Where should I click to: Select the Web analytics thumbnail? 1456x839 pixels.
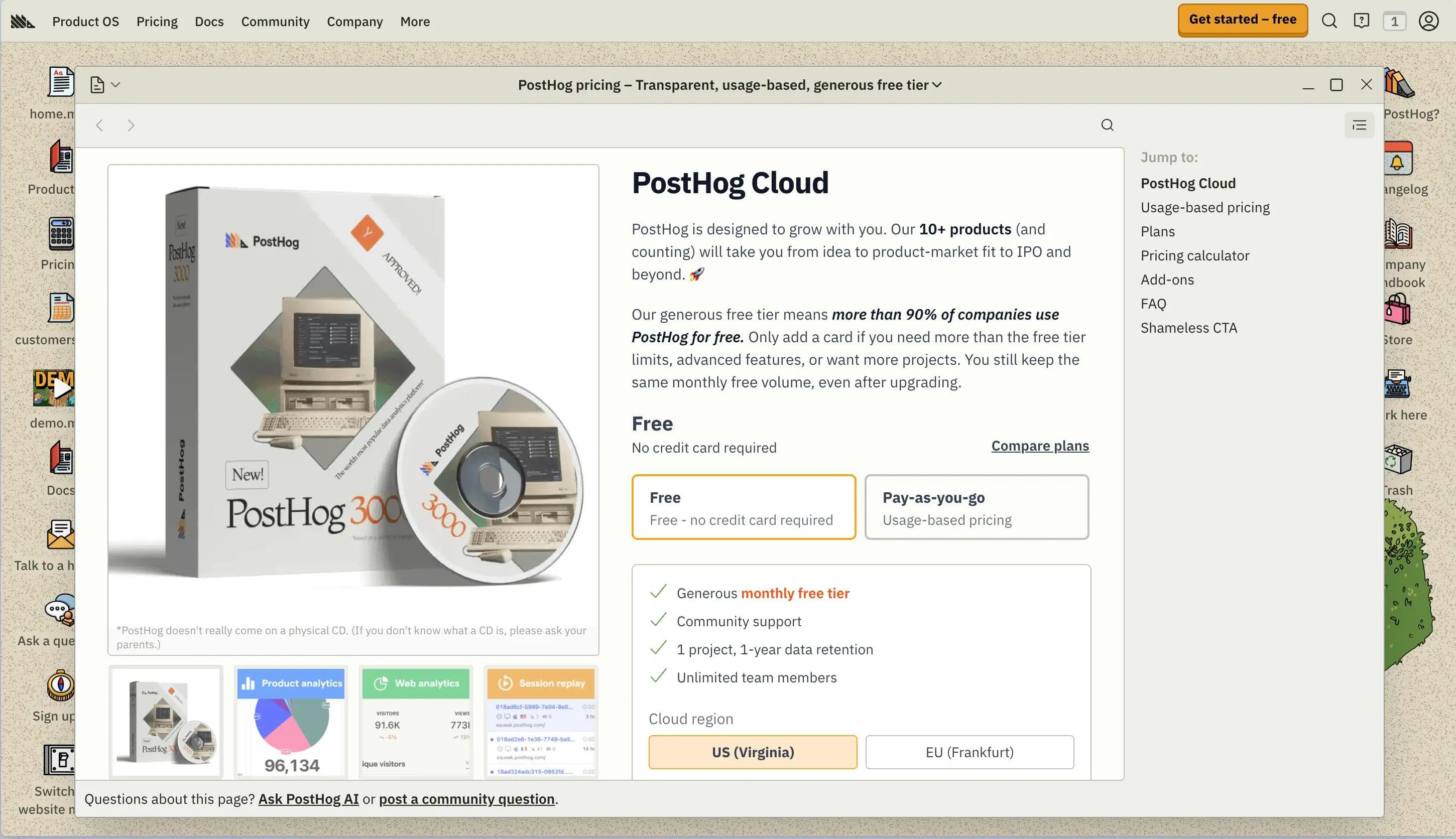416,722
